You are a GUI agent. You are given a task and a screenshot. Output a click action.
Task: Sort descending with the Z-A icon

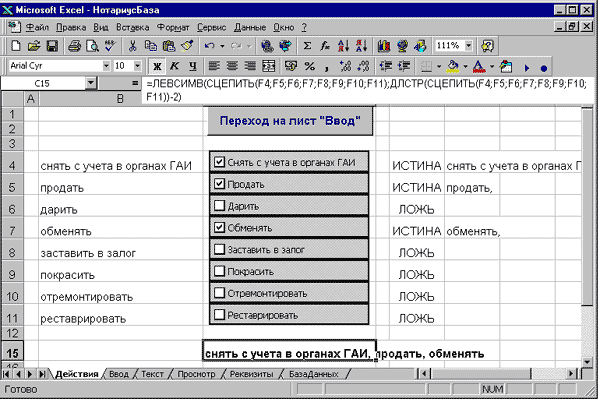[362, 46]
